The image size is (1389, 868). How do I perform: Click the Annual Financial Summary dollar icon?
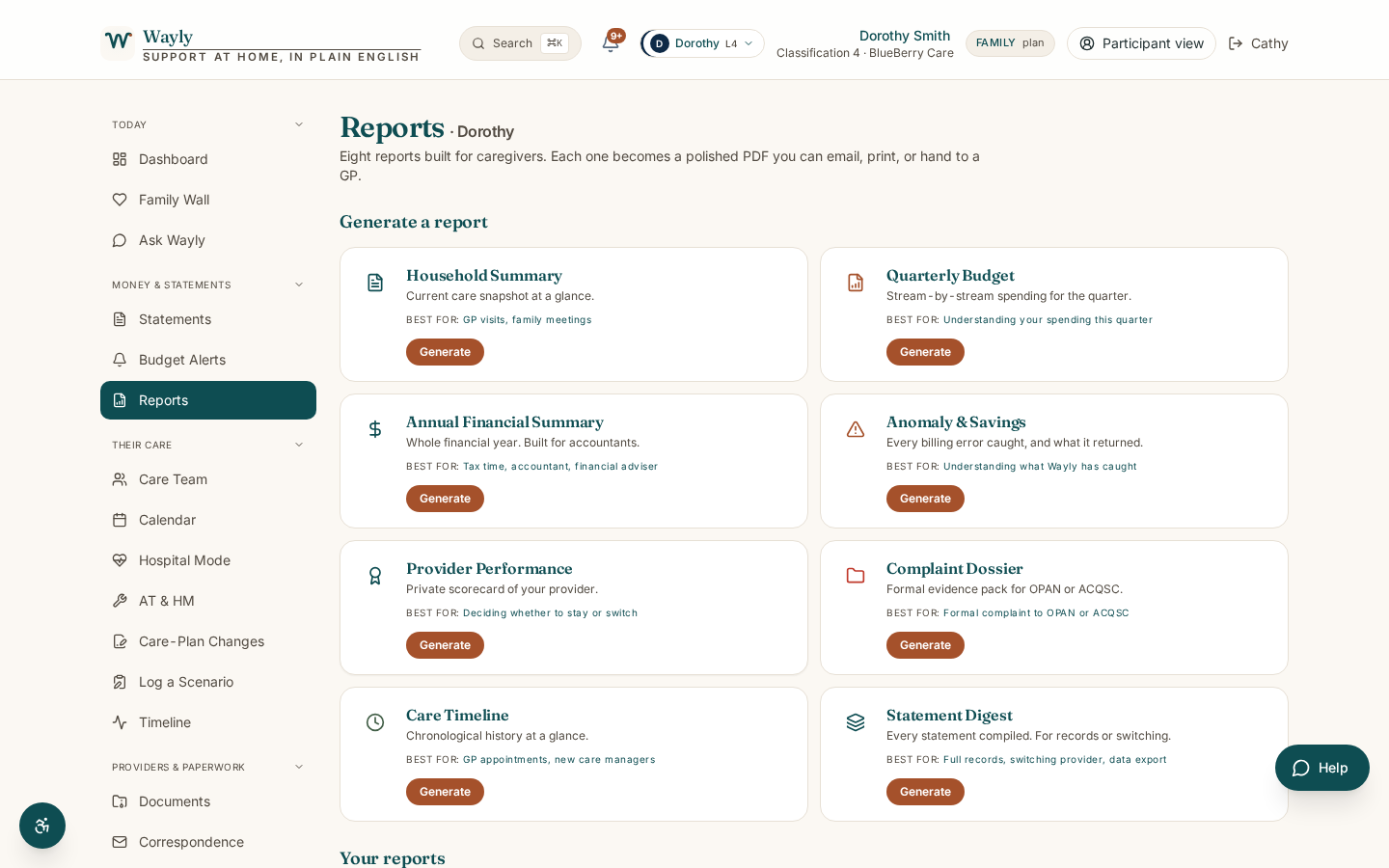[x=375, y=429]
